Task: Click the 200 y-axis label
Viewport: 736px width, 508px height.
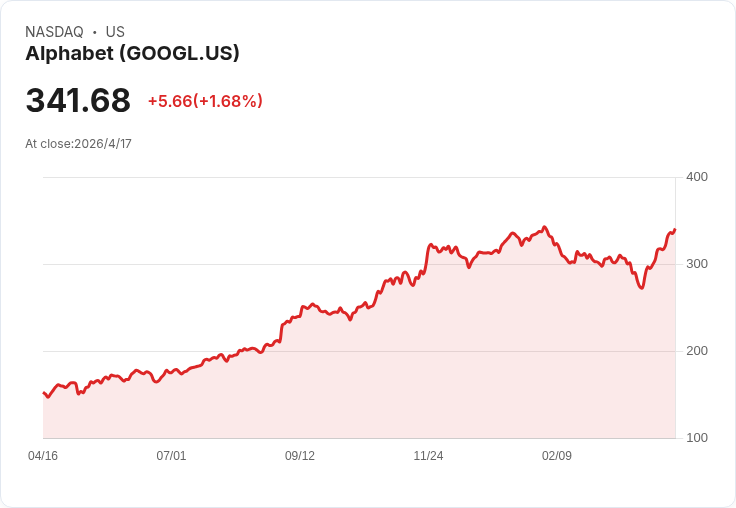Action: click(x=696, y=351)
